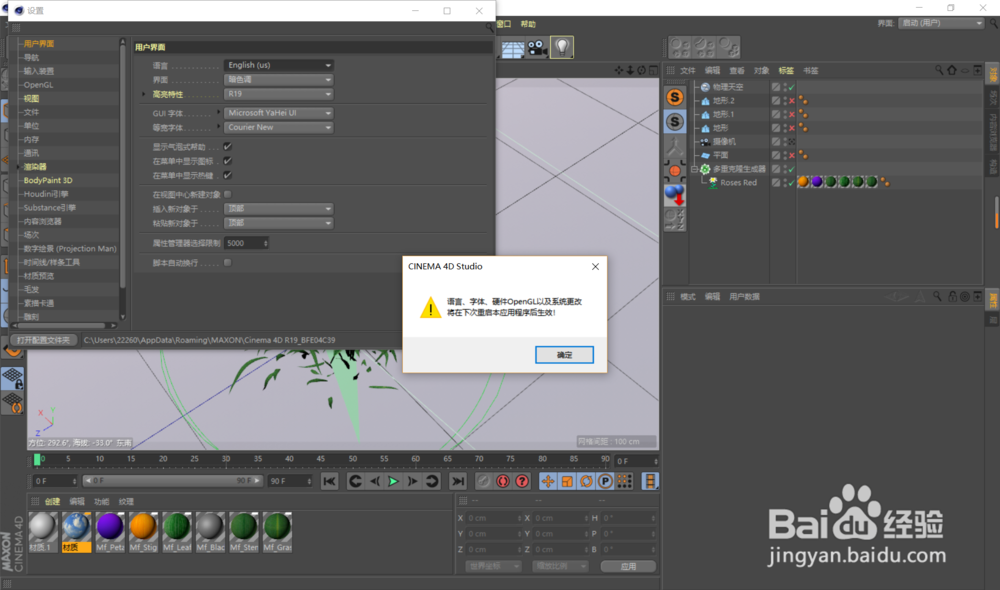Open the 标签 menu in Object Manager
Viewport: 1000px width, 590px height.
[x=786, y=71]
